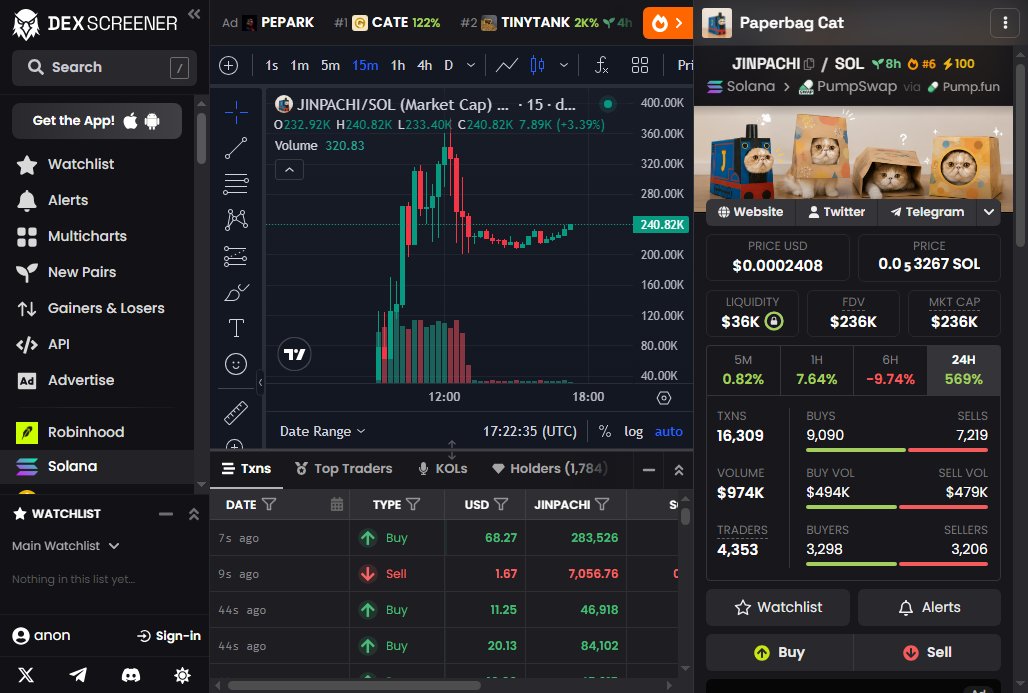
Task: Copy the JINPACHI token address
Action: [x=809, y=64]
